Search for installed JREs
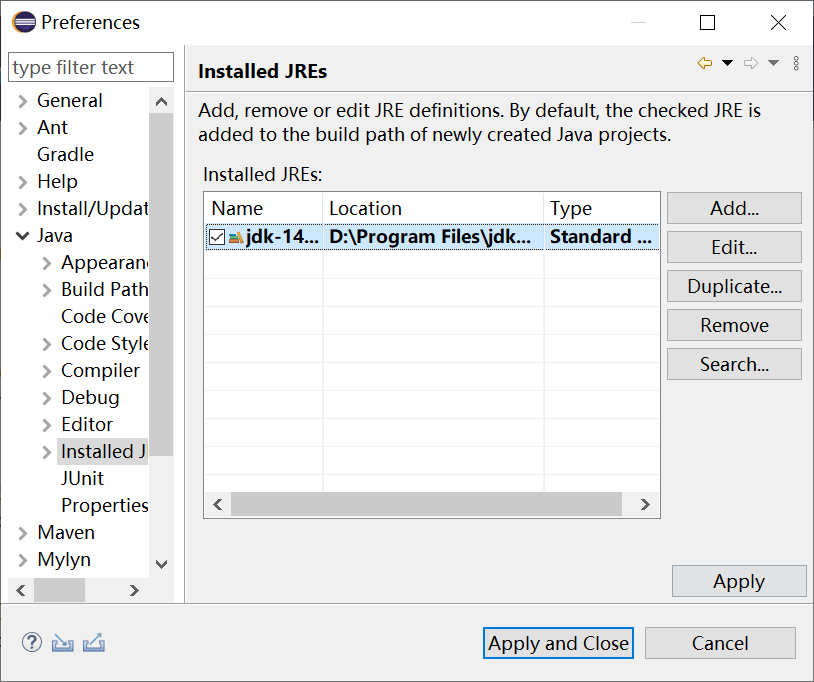This screenshot has height=682, width=814. 734,364
